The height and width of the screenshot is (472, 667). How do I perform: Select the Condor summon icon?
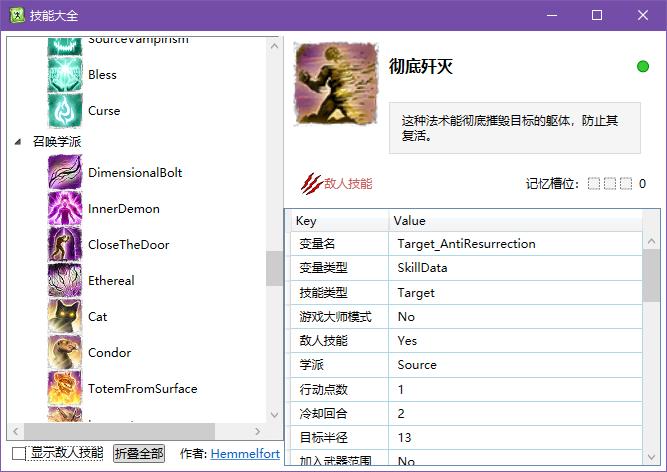(65, 353)
